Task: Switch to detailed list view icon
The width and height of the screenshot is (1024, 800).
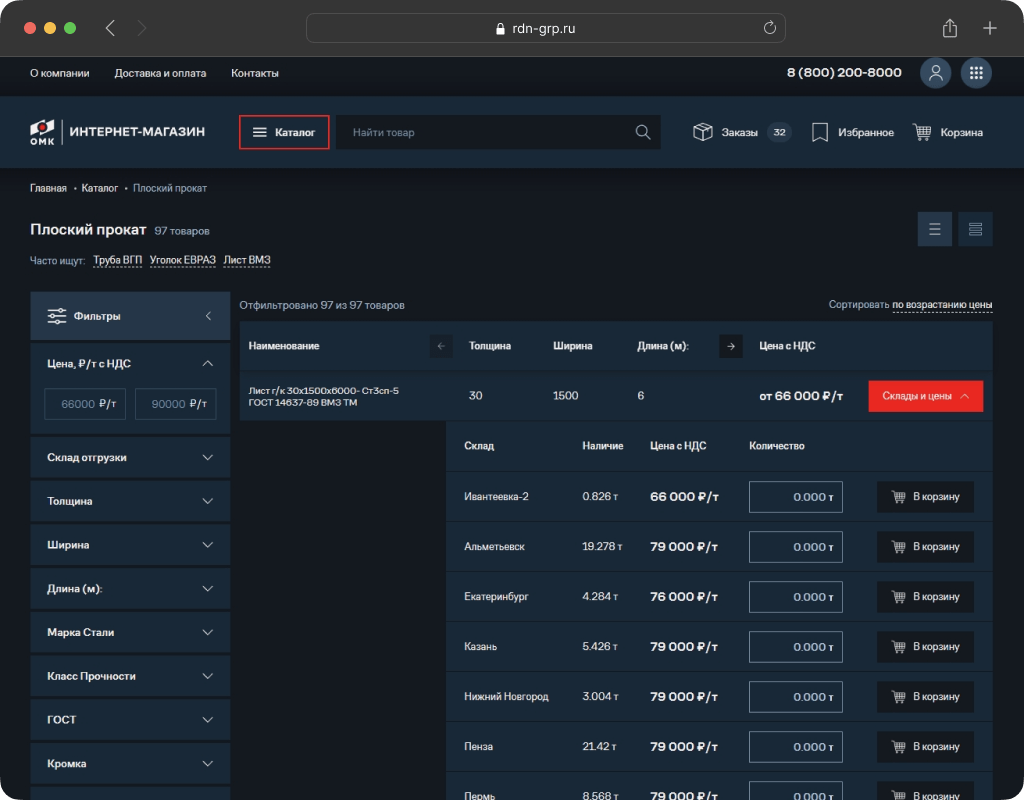Action: 975,229
